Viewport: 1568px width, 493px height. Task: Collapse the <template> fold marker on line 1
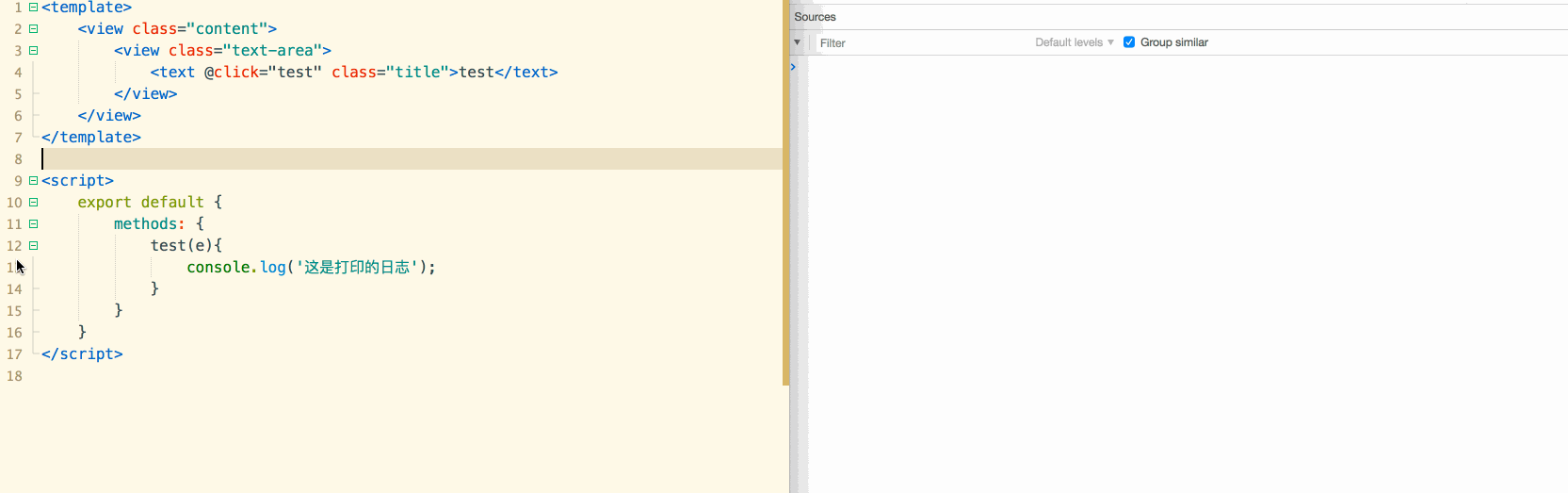pyautogui.click(x=33, y=8)
